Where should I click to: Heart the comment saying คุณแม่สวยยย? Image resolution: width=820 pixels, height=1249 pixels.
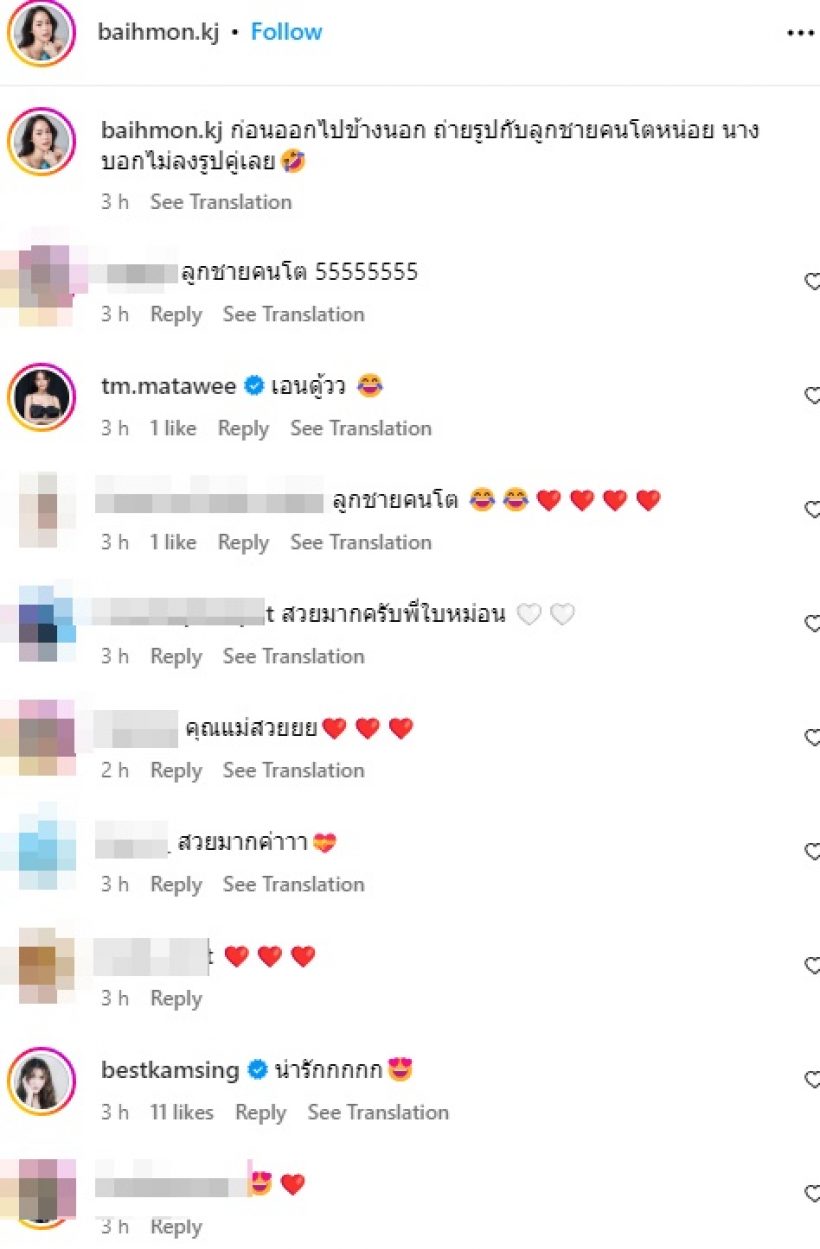[812, 737]
